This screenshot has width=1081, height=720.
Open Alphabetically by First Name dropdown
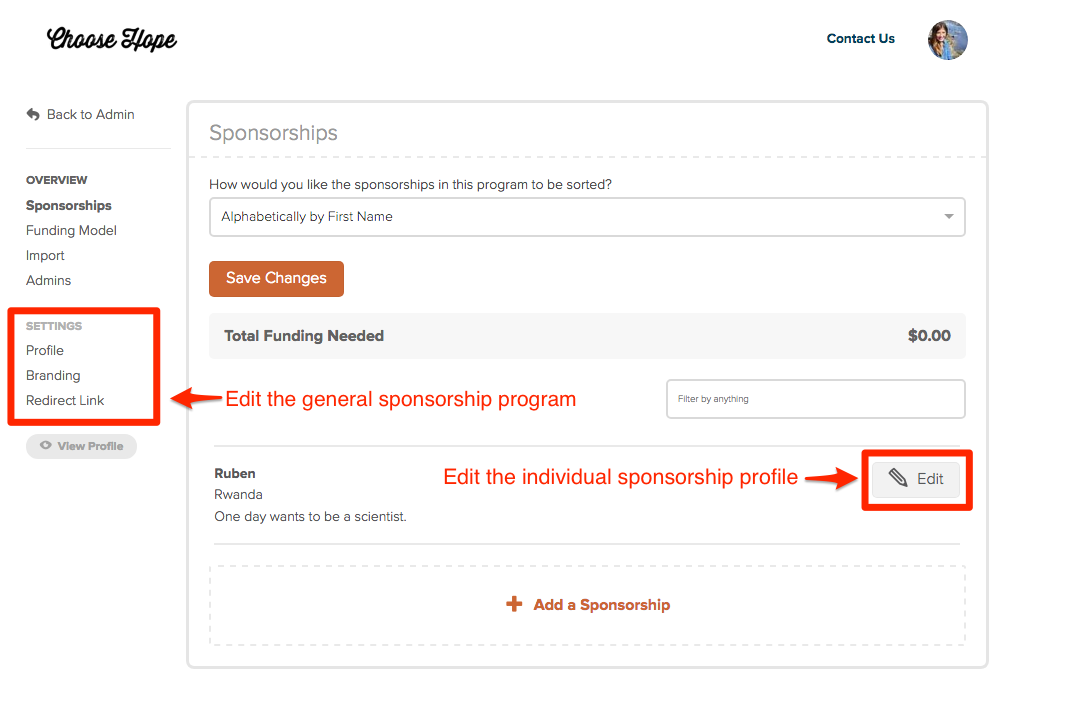(x=587, y=217)
